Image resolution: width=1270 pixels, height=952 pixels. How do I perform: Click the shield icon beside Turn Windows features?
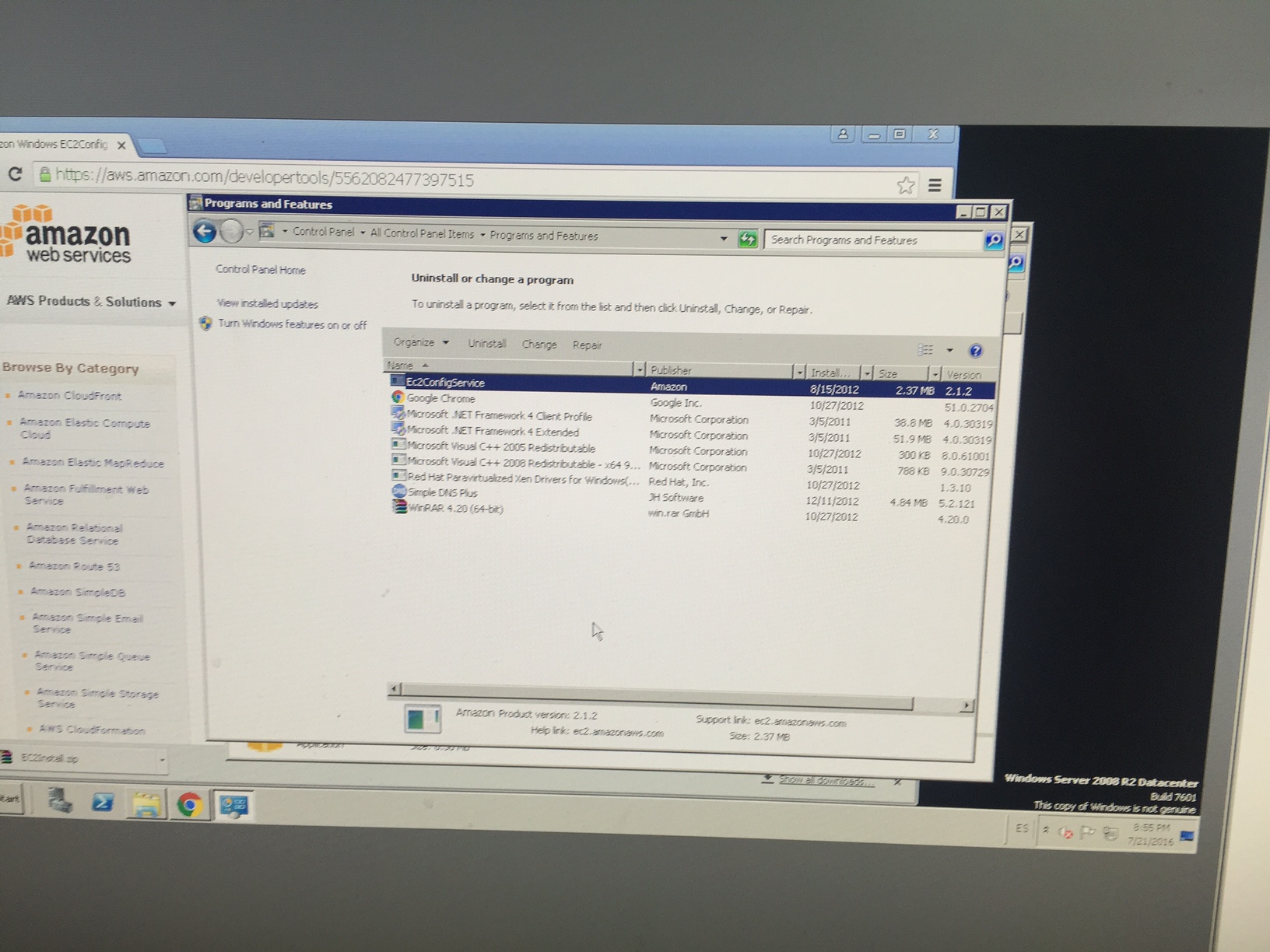205,324
